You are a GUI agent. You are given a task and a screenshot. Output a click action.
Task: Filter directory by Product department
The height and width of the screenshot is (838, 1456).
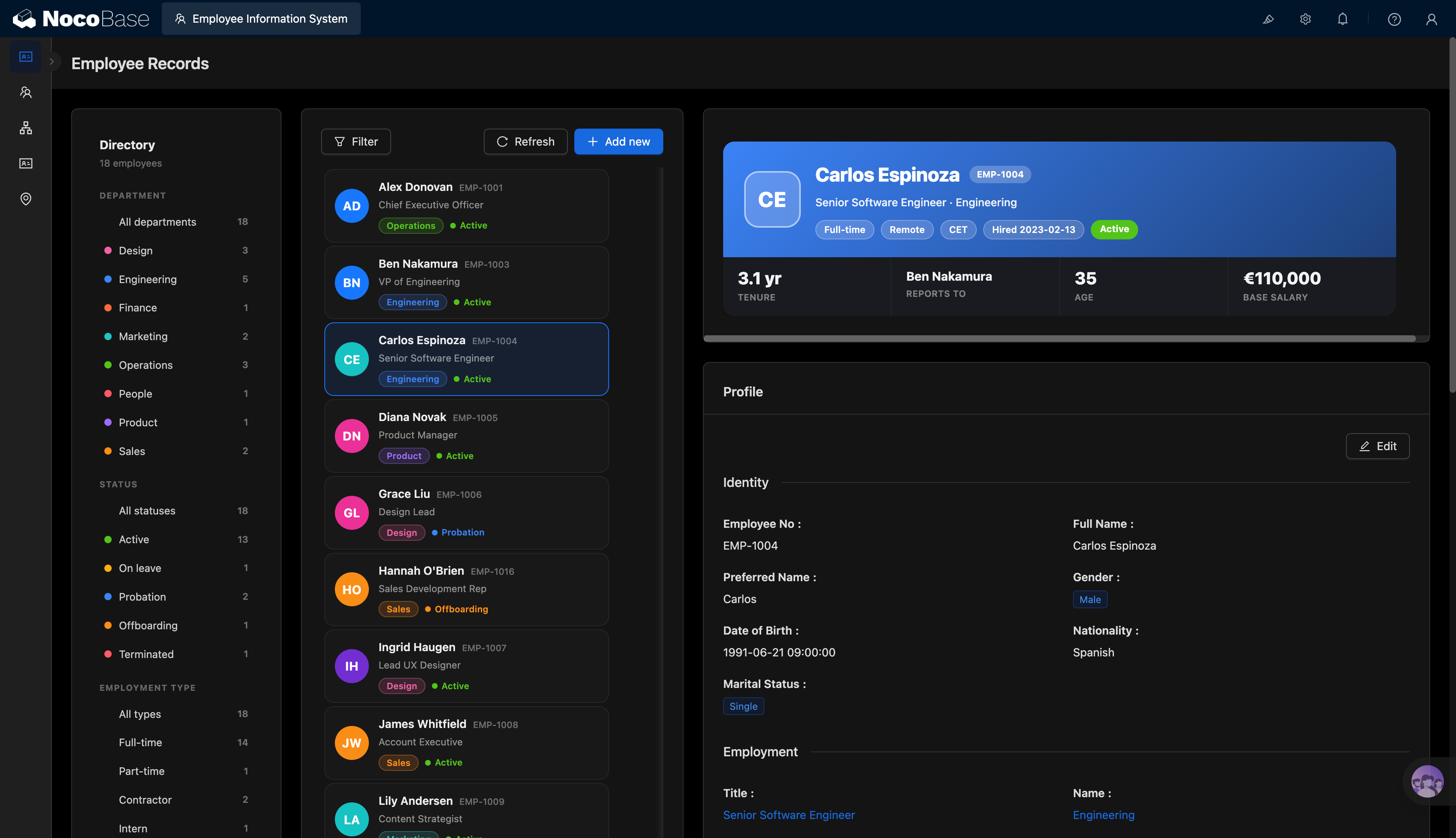tap(176, 423)
